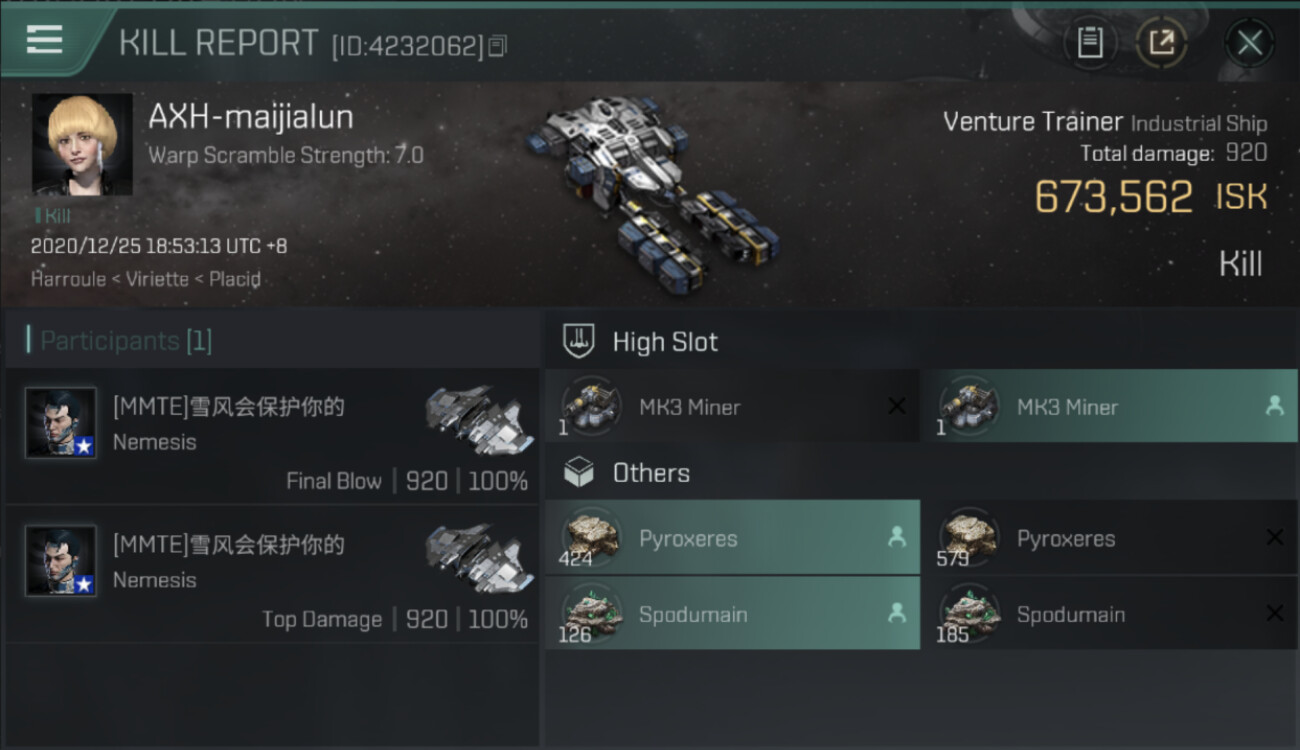
Task: Click the clipboard report icon
Action: tap(1090, 43)
